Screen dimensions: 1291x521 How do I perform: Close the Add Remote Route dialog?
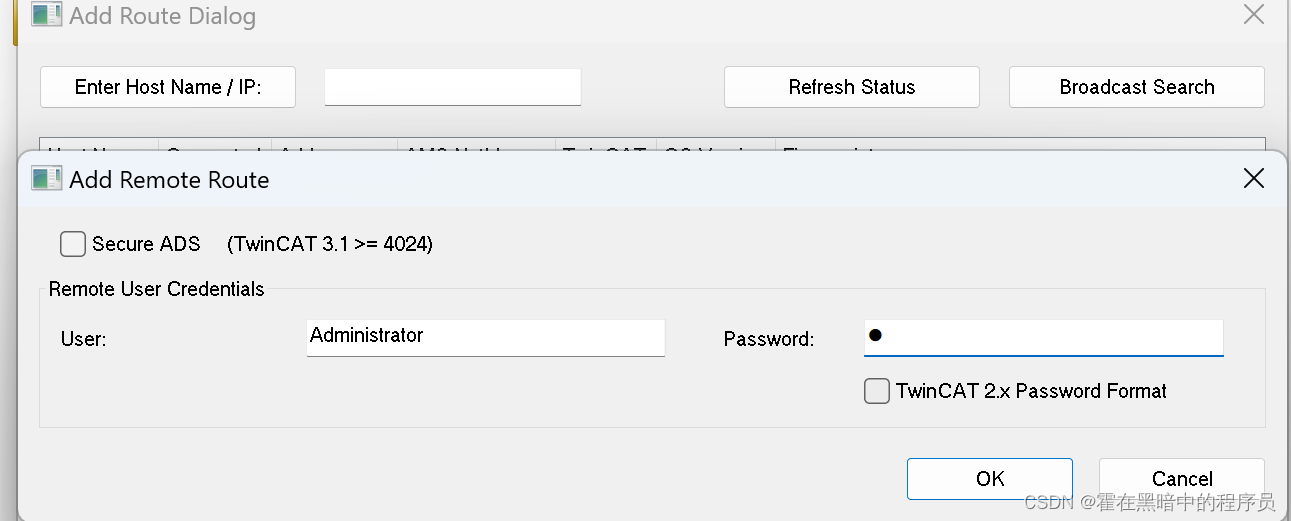click(x=1253, y=179)
